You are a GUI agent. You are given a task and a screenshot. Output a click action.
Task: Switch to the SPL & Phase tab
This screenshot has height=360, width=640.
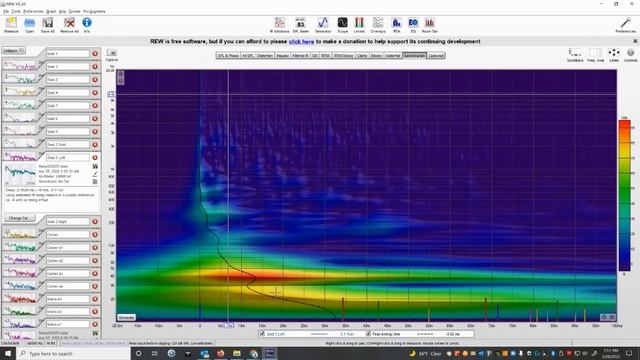tap(228, 56)
